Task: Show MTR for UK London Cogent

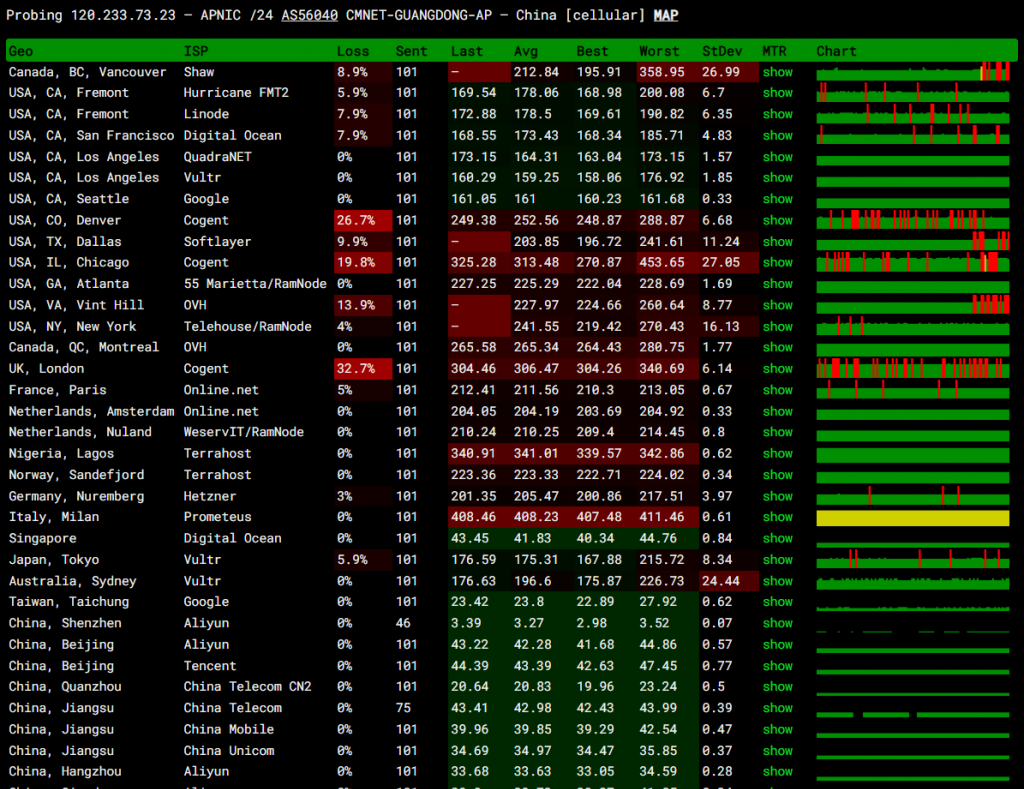Action: (777, 368)
